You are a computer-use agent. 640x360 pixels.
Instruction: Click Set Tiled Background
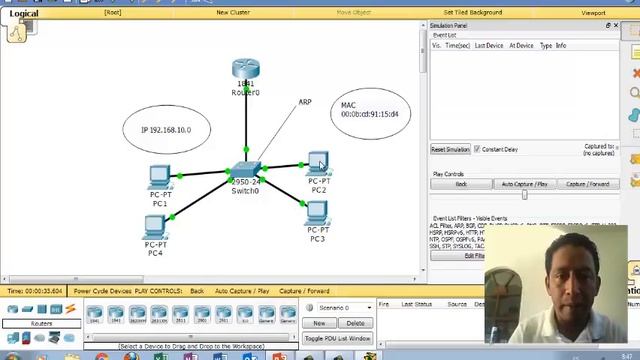pyautogui.click(x=473, y=13)
